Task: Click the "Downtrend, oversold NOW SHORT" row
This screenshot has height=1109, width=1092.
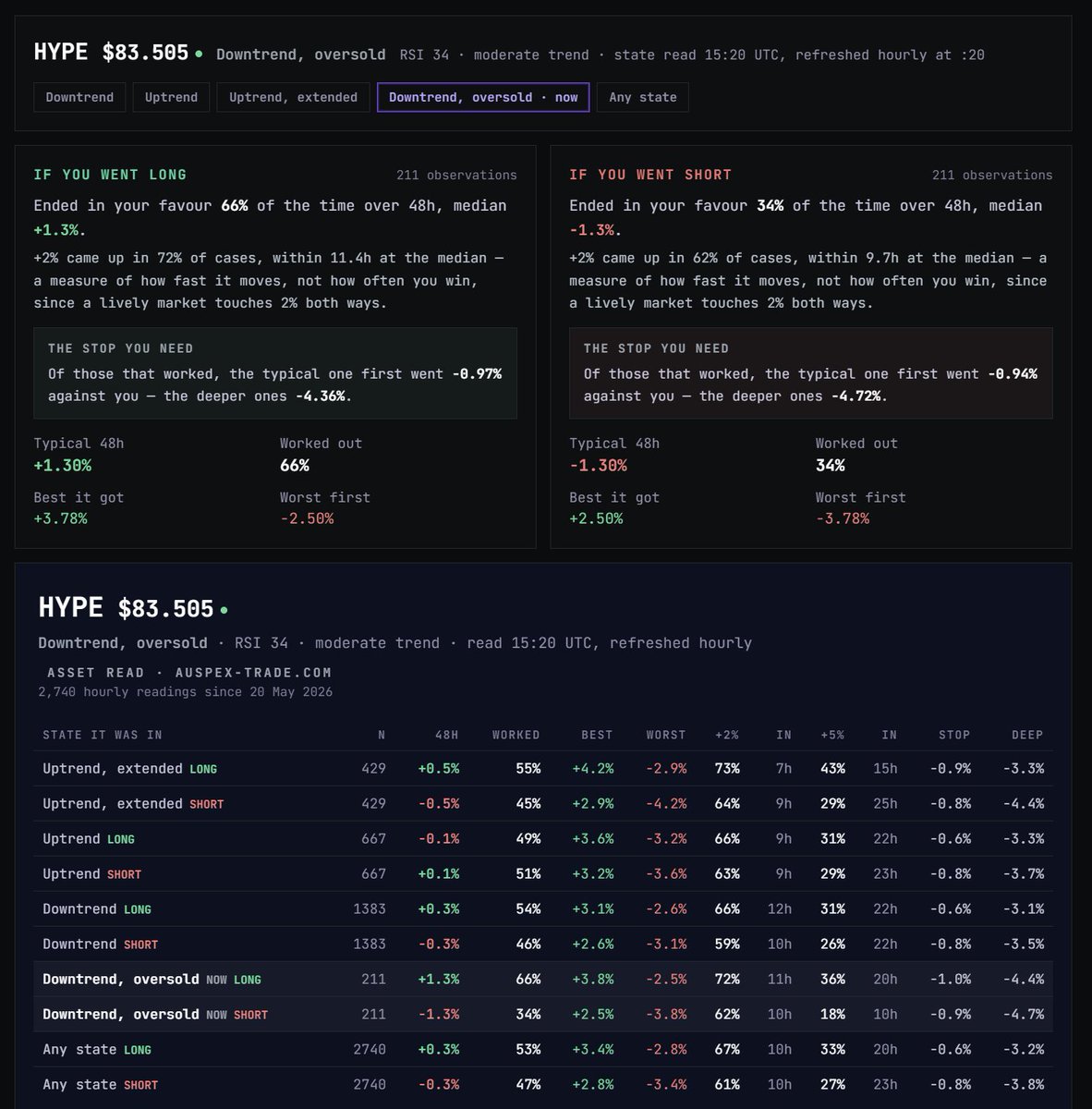Action: (x=543, y=1015)
